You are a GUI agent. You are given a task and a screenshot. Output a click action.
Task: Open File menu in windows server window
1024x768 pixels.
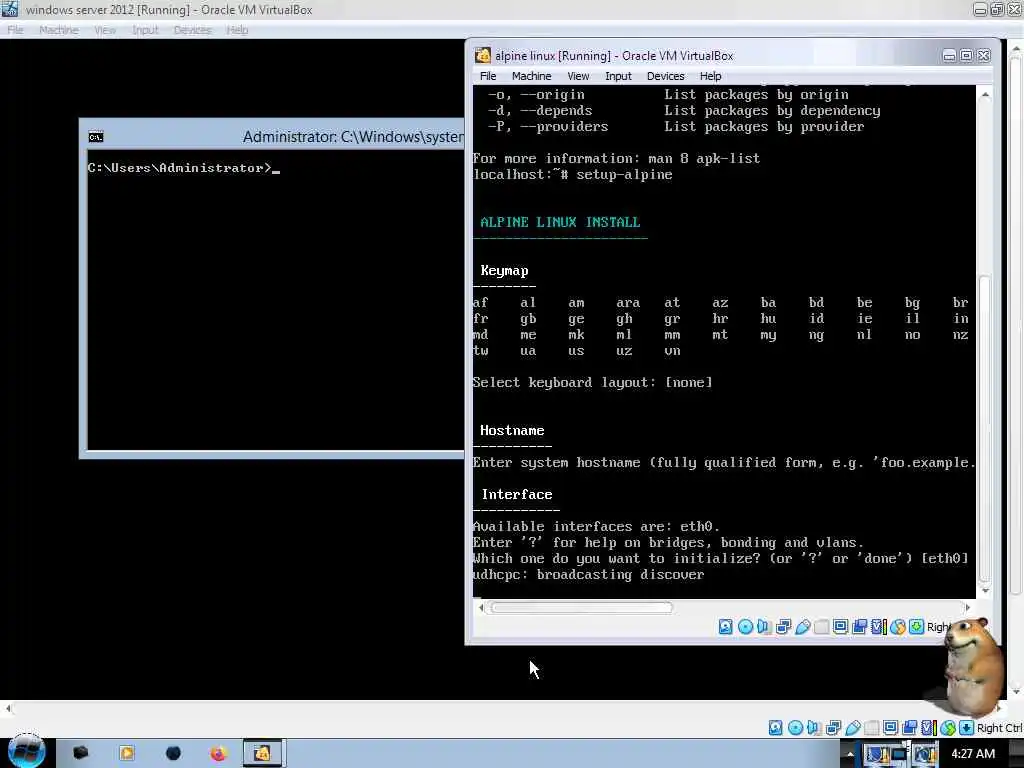click(x=16, y=30)
